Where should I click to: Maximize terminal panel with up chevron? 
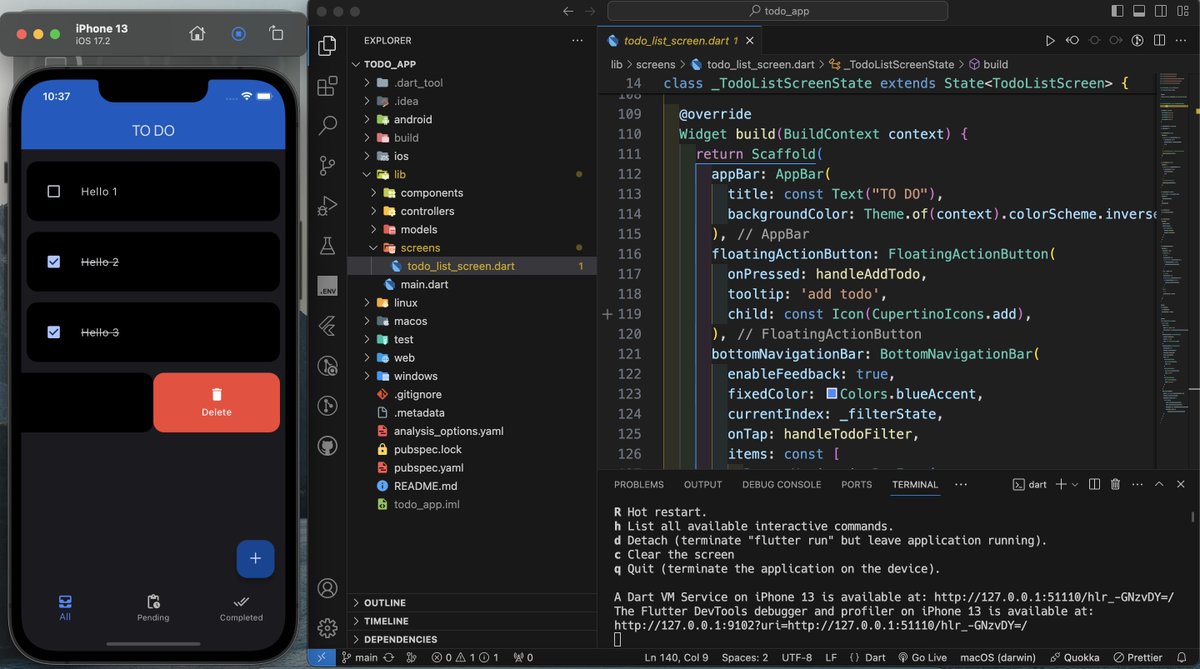(1159, 484)
